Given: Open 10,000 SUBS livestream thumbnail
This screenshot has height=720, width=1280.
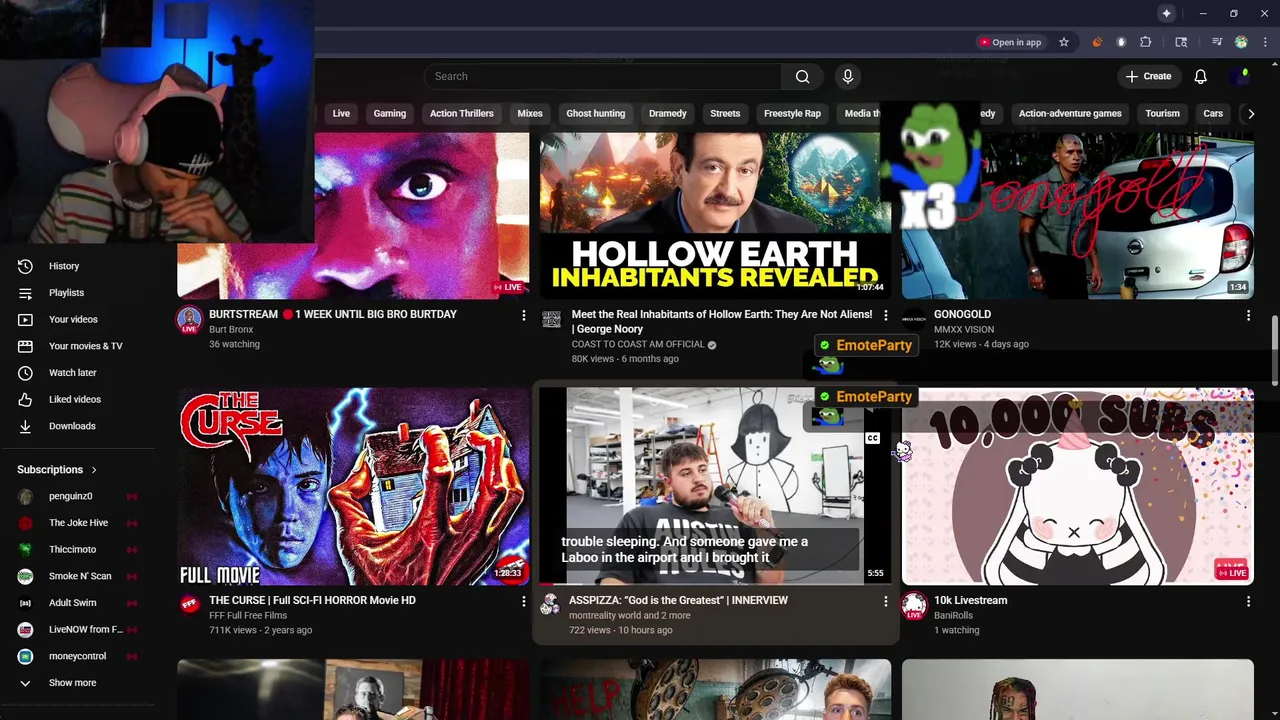Looking at the screenshot, I should [x=1078, y=486].
